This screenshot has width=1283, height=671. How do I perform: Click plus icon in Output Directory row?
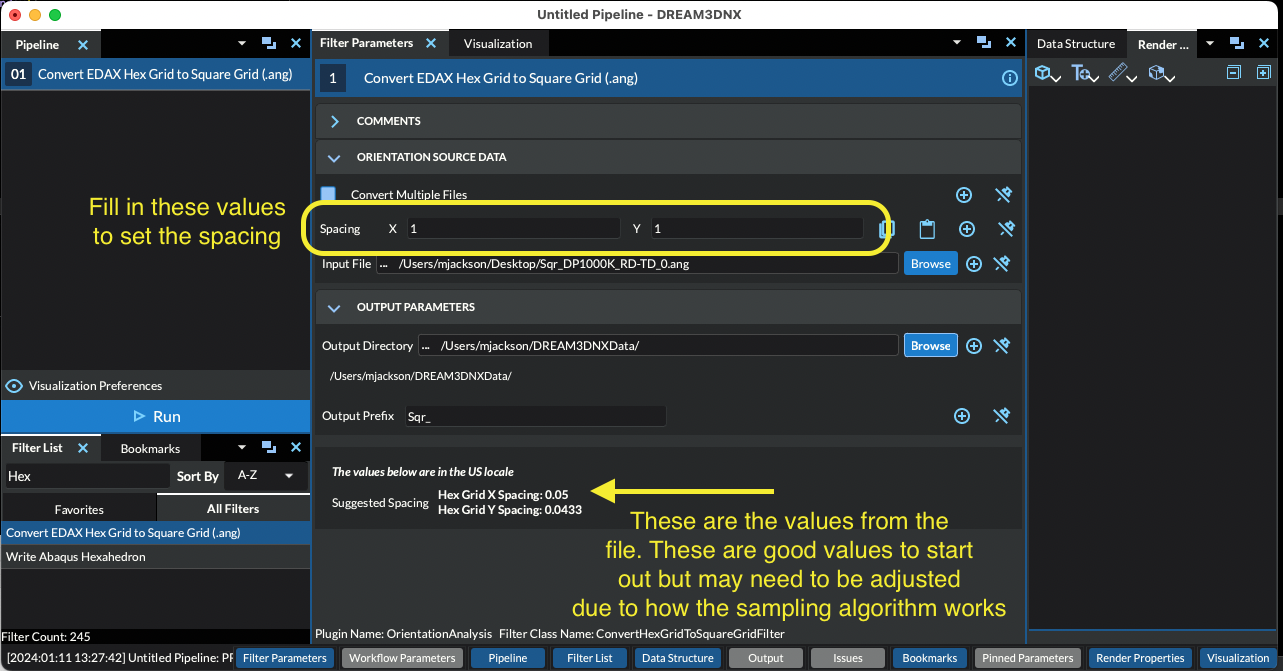click(974, 346)
